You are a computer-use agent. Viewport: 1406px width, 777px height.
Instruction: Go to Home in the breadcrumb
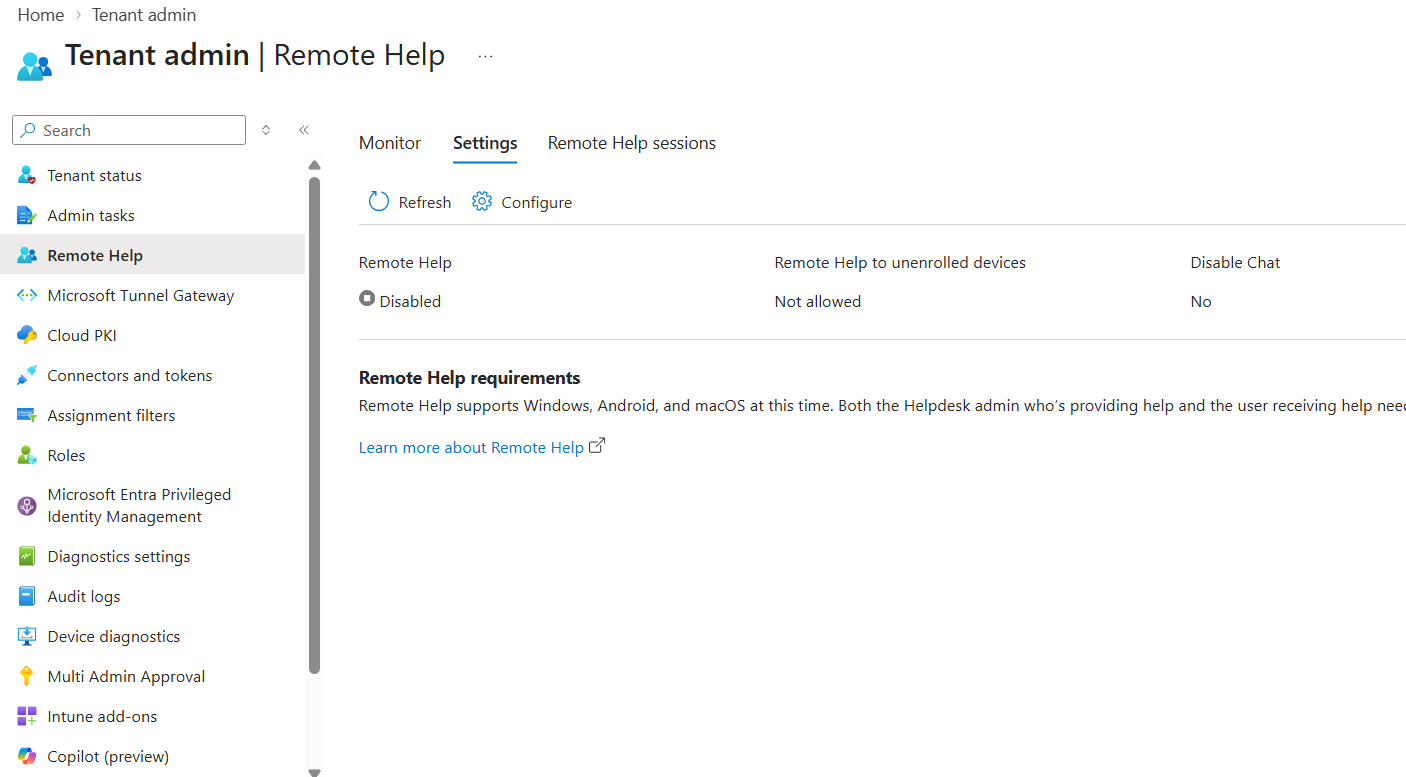[41, 15]
